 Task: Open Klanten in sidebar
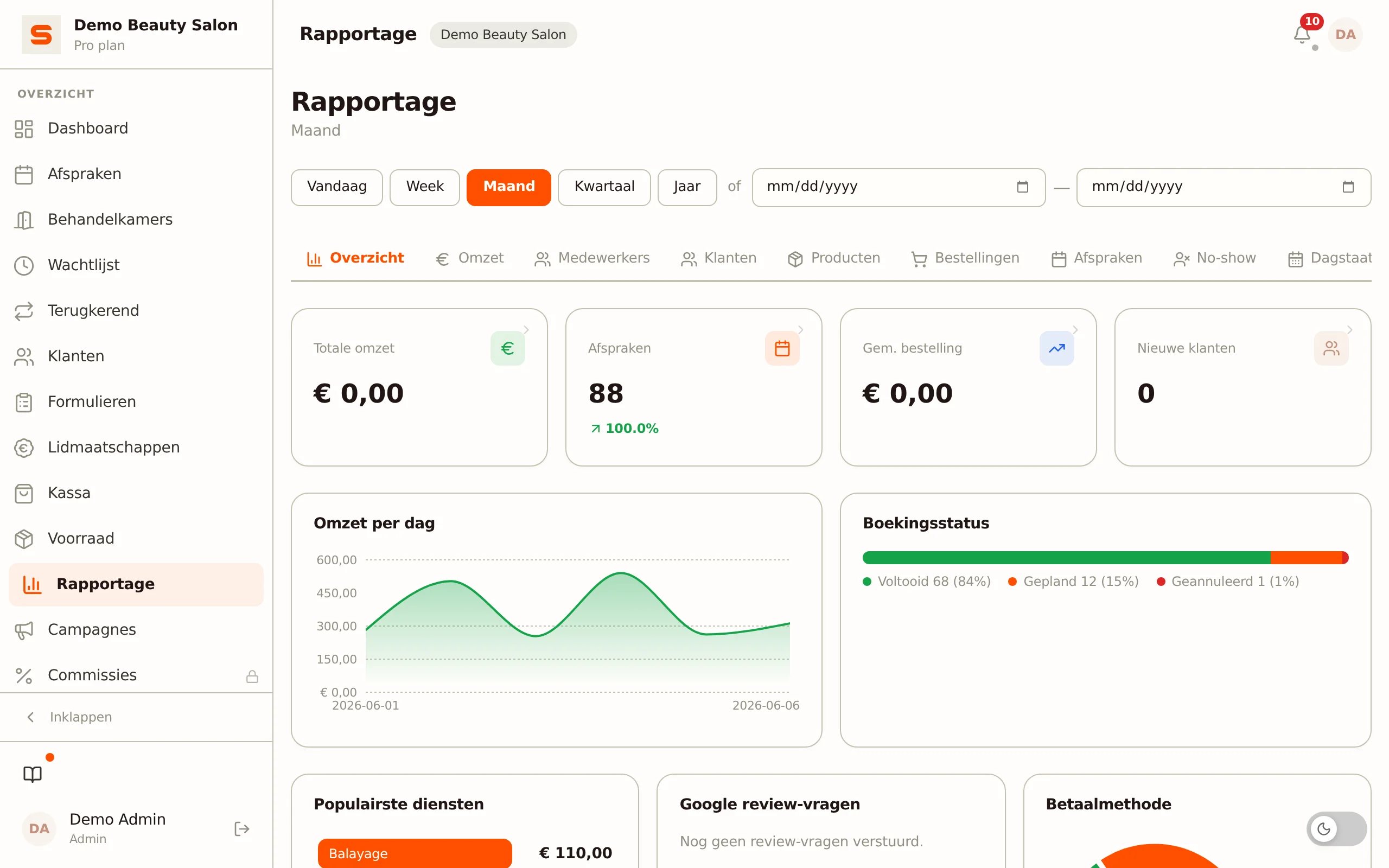tap(136, 356)
